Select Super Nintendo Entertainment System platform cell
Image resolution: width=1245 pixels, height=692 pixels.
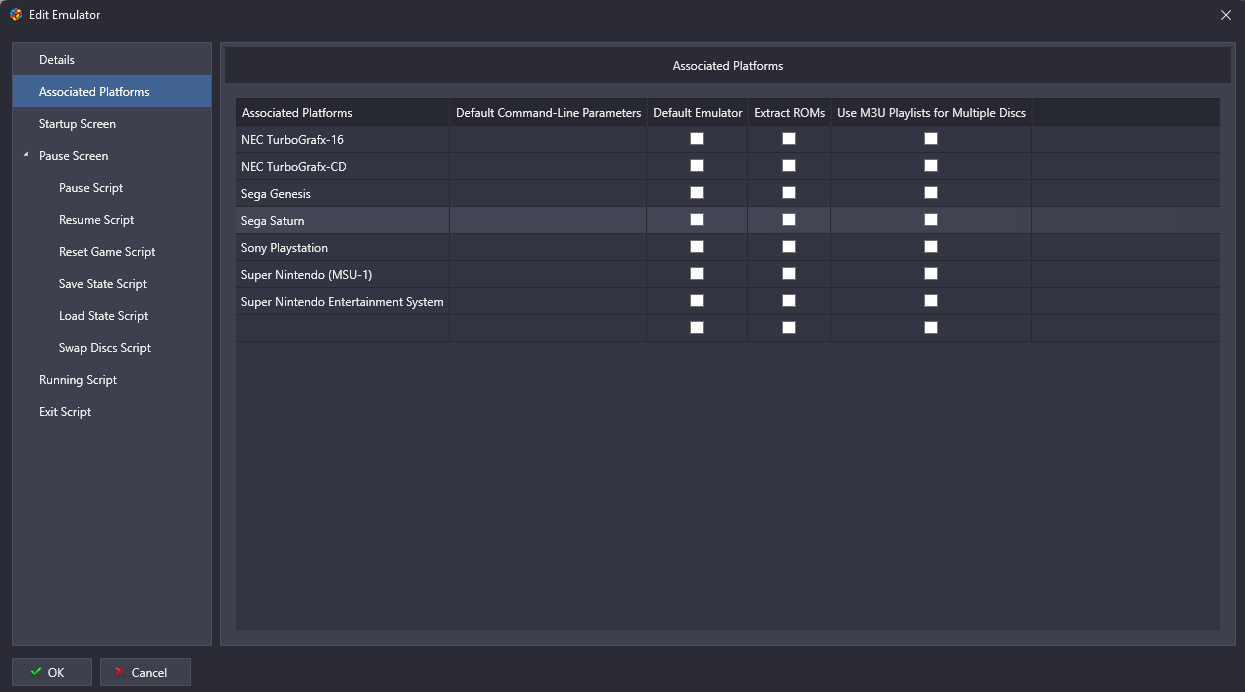(x=343, y=301)
